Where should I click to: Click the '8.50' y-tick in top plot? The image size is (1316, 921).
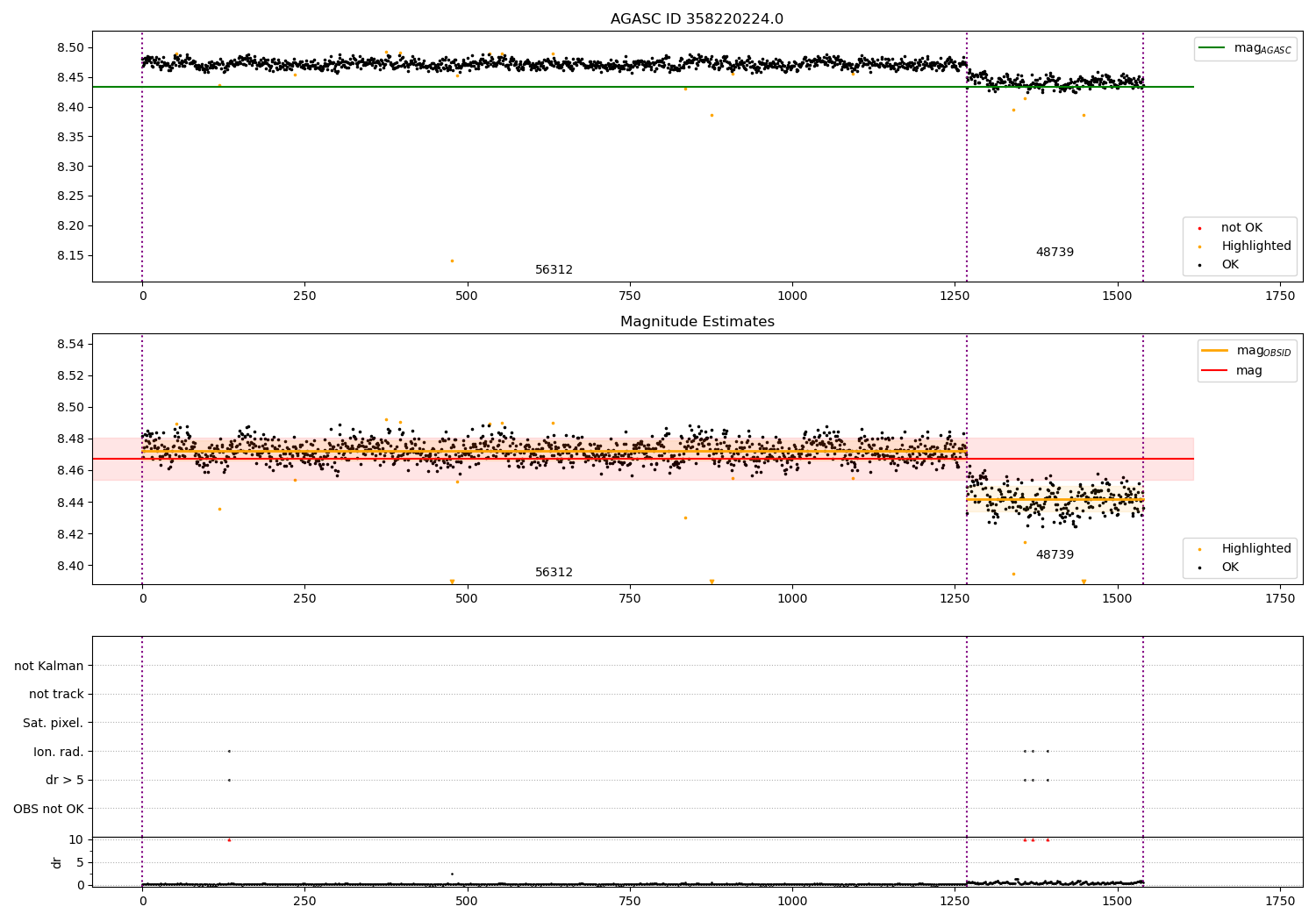[x=70, y=48]
